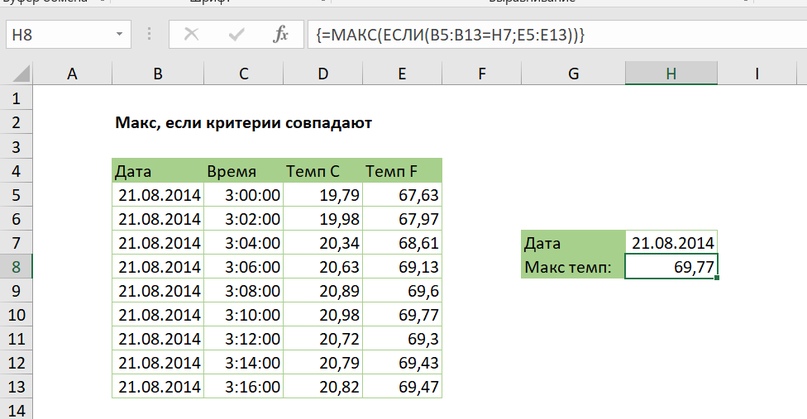Click the 'Дата' label in column G
Viewport: 807px width, 419px height.
tap(573, 242)
